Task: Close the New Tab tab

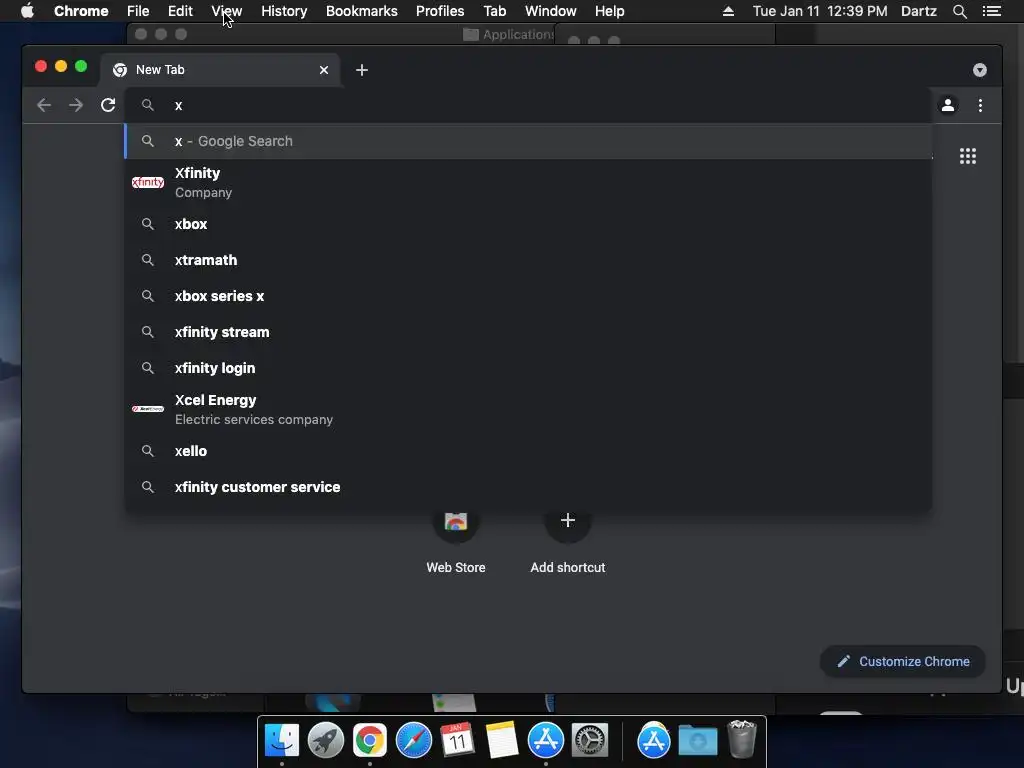Action: (x=324, y=70)
